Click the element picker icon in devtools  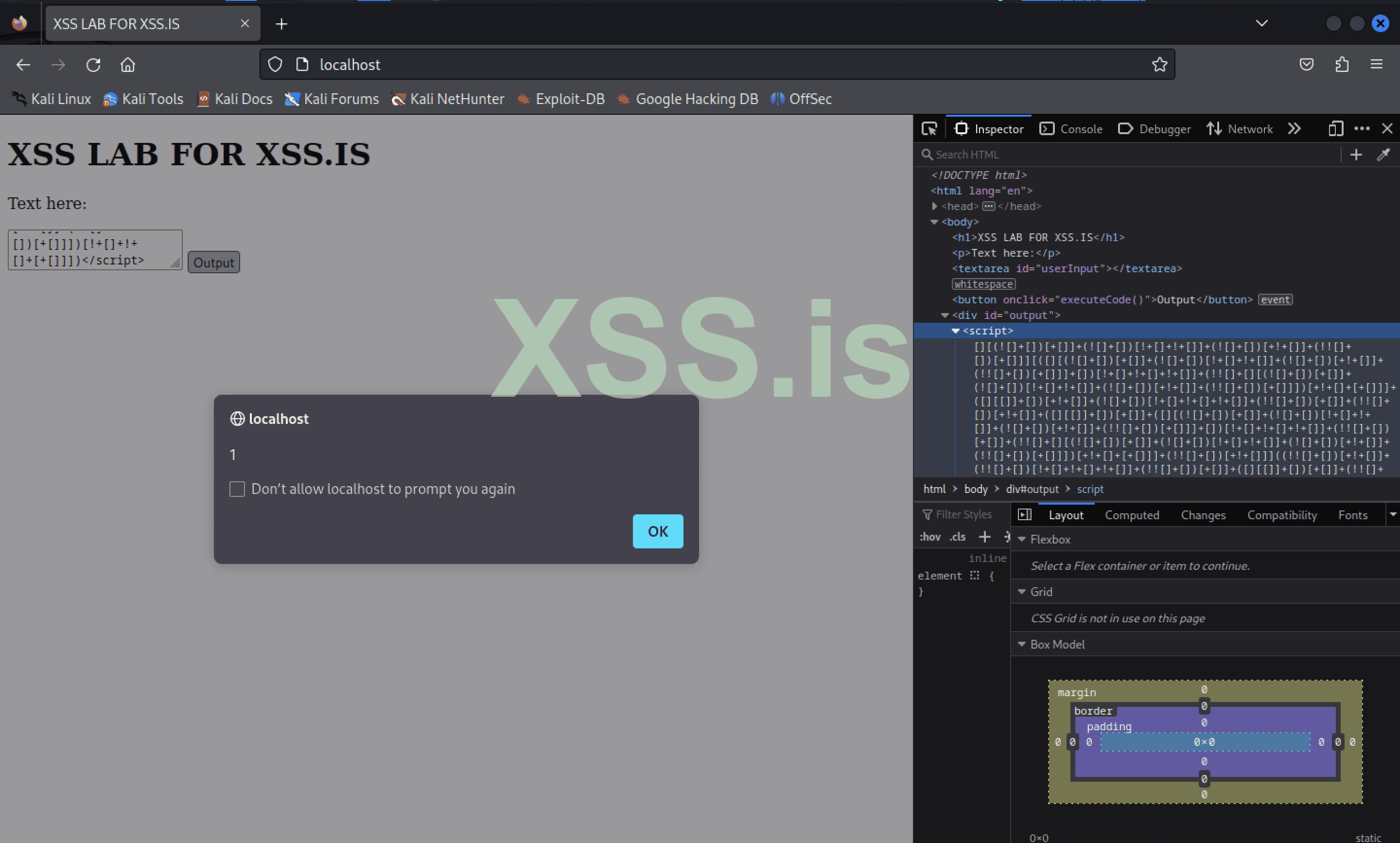click(x=929, y=129)
